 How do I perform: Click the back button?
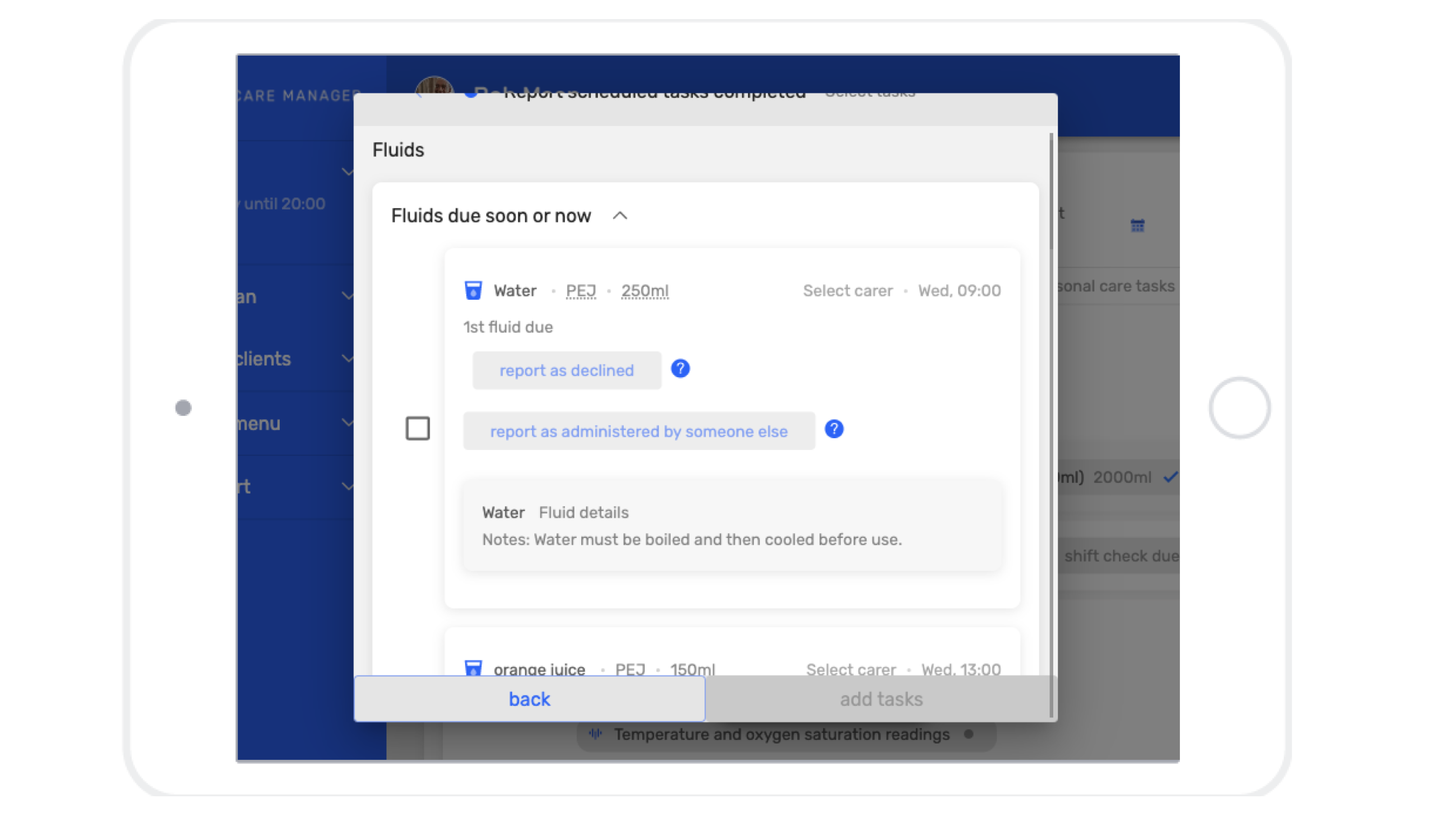(529, 699)
